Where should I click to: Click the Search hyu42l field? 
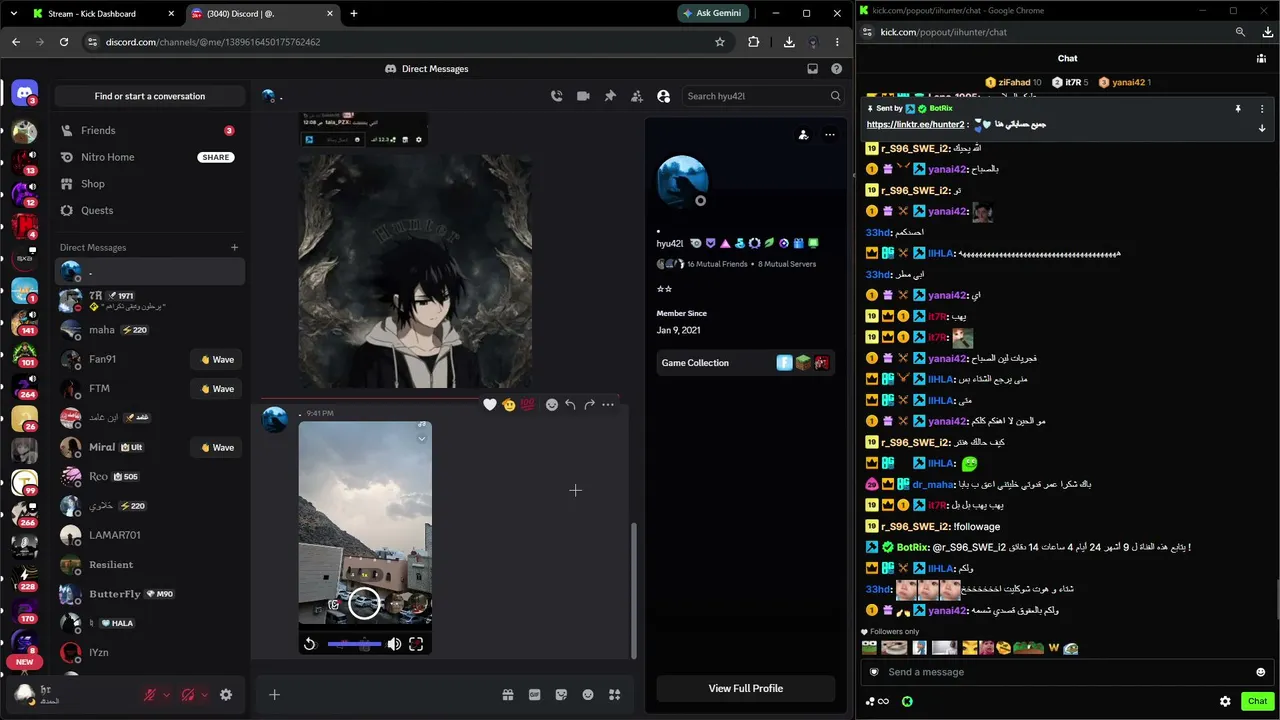coord(763,96)
